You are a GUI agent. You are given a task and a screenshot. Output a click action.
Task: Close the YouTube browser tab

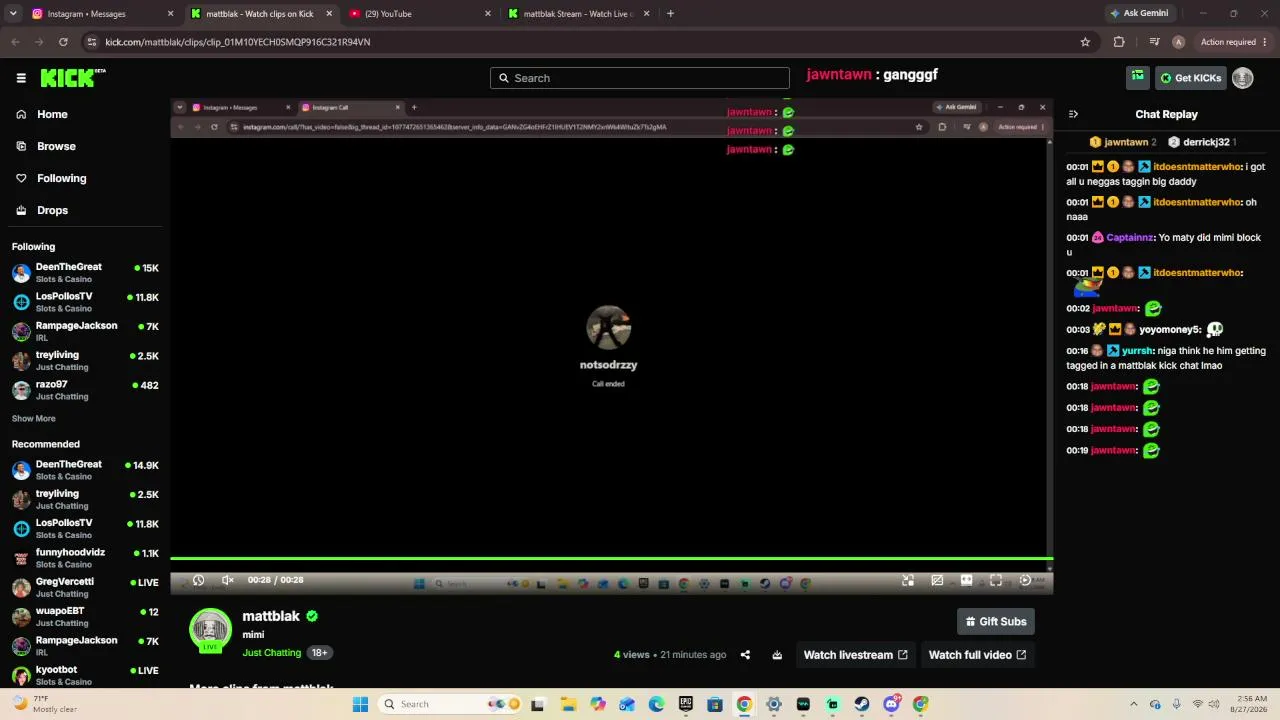click(x=488, y=14)
